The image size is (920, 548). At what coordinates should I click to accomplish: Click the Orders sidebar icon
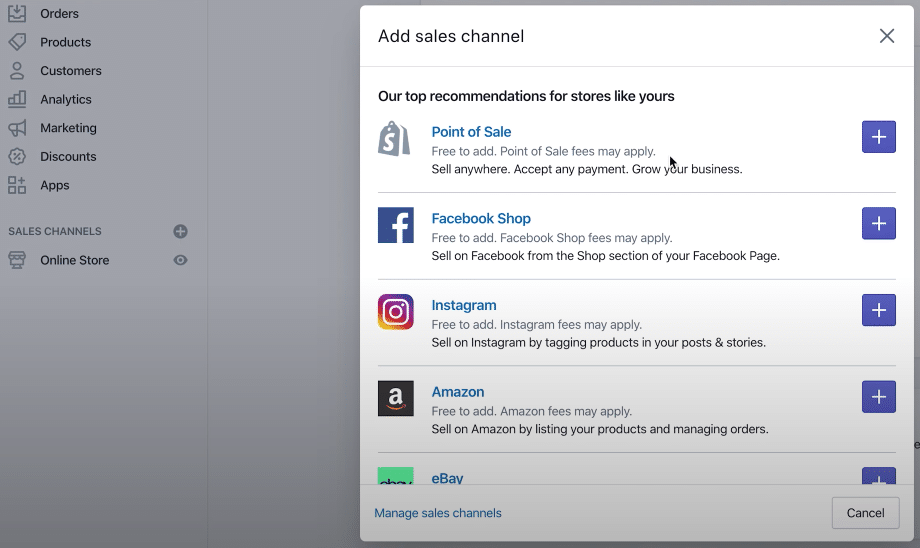click(17, 13)
